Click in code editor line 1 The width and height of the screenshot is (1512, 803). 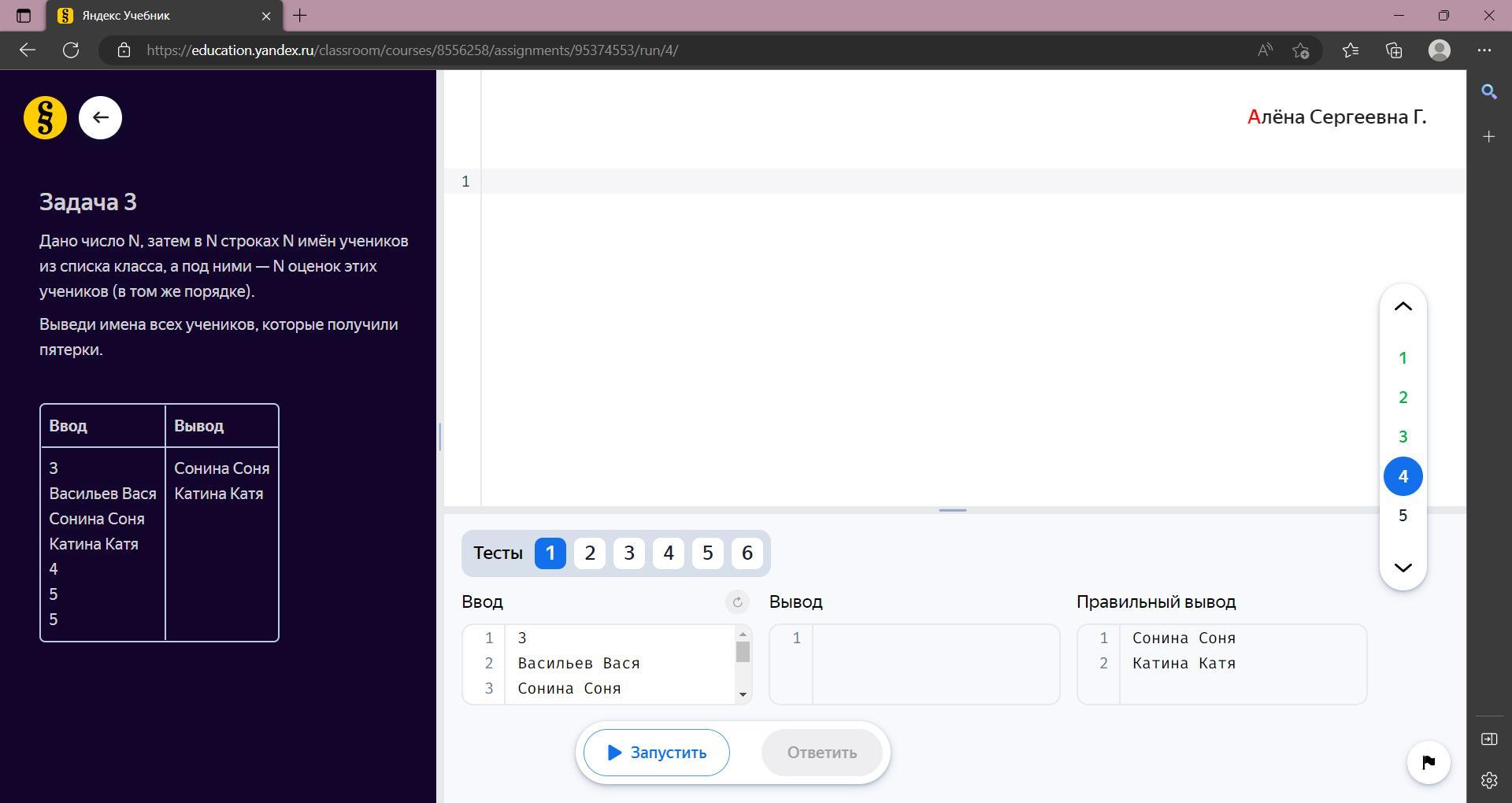(x=973, y=182)
